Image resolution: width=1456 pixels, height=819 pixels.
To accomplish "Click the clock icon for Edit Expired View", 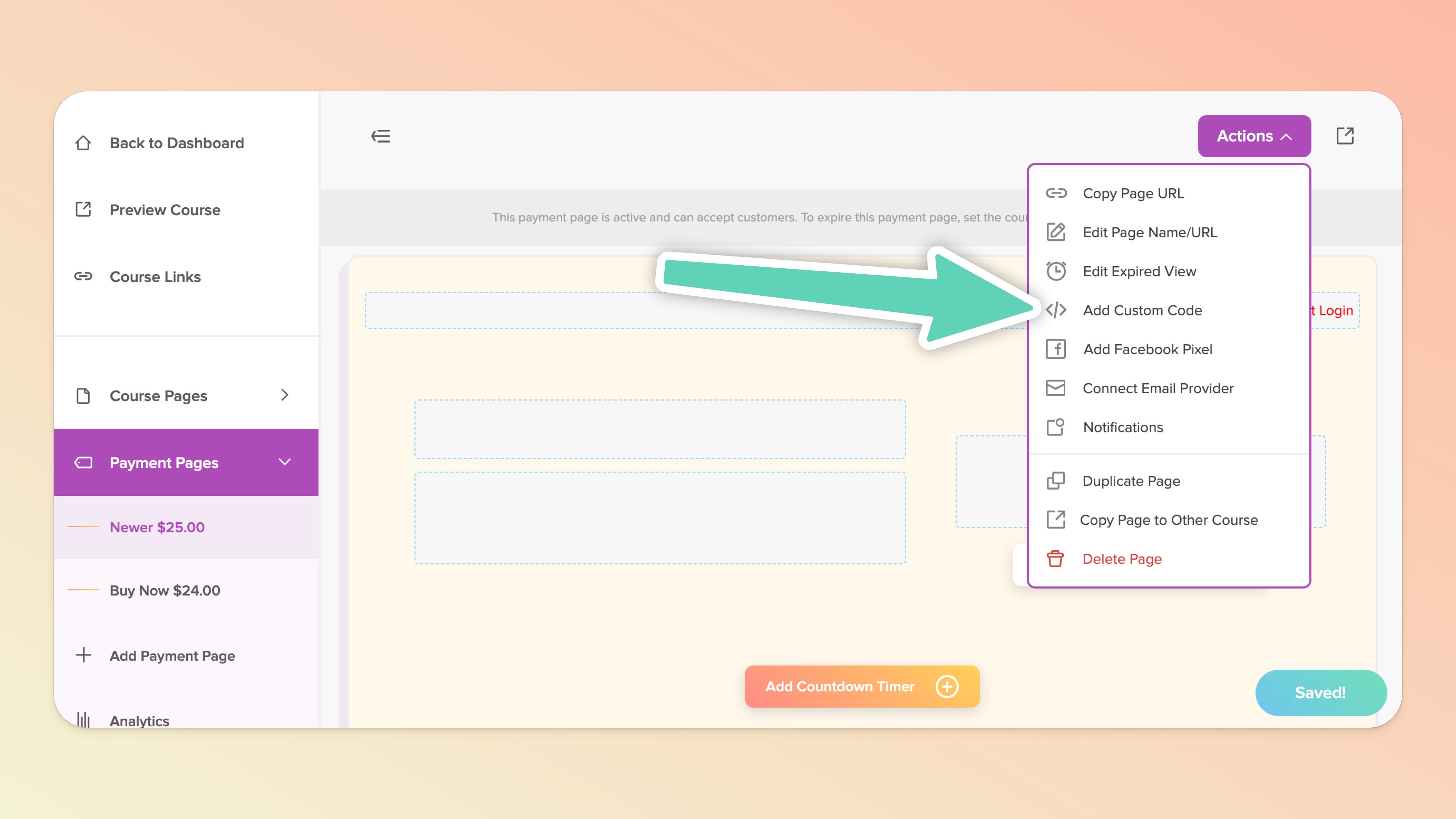I will pyautogui.click(x=1055, y=271).
